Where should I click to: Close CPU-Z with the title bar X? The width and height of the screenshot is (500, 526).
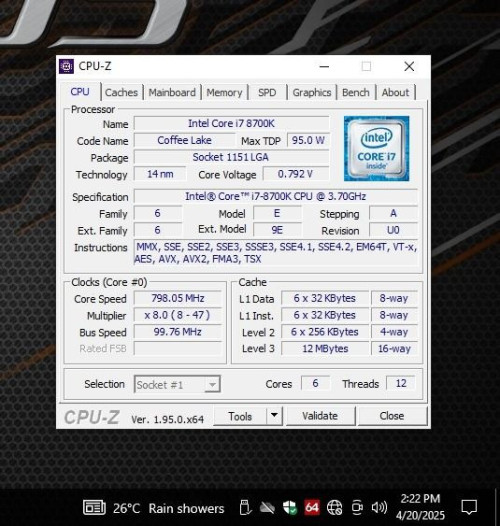pos(409,66)
